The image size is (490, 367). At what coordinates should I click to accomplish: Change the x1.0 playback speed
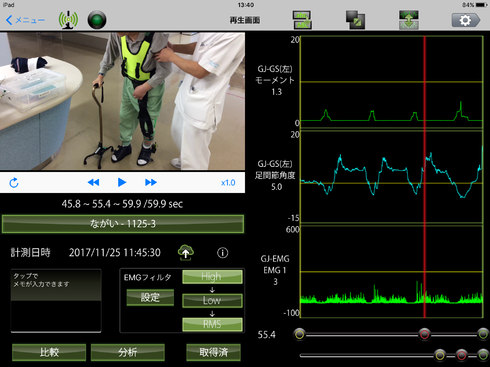point(228,183)
